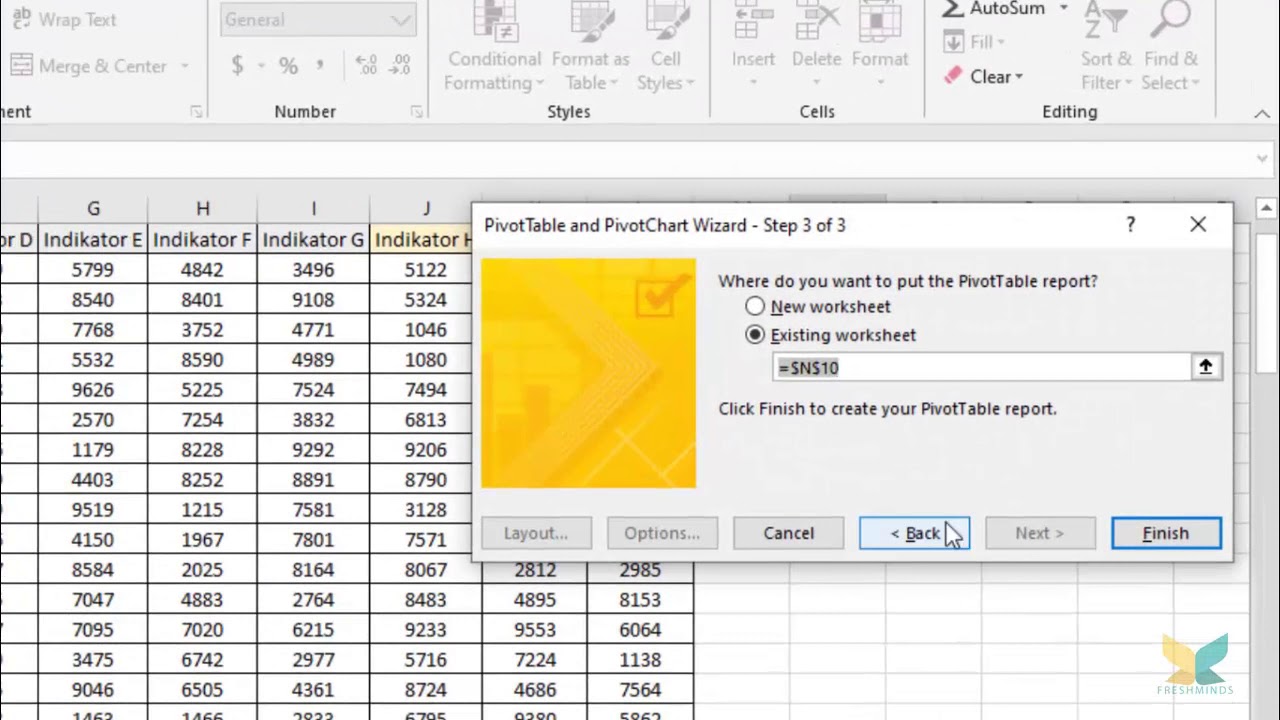This screenshot has height=720, width=1280.
Task: Select the cell containing 1967
Action: pos(203,539)
